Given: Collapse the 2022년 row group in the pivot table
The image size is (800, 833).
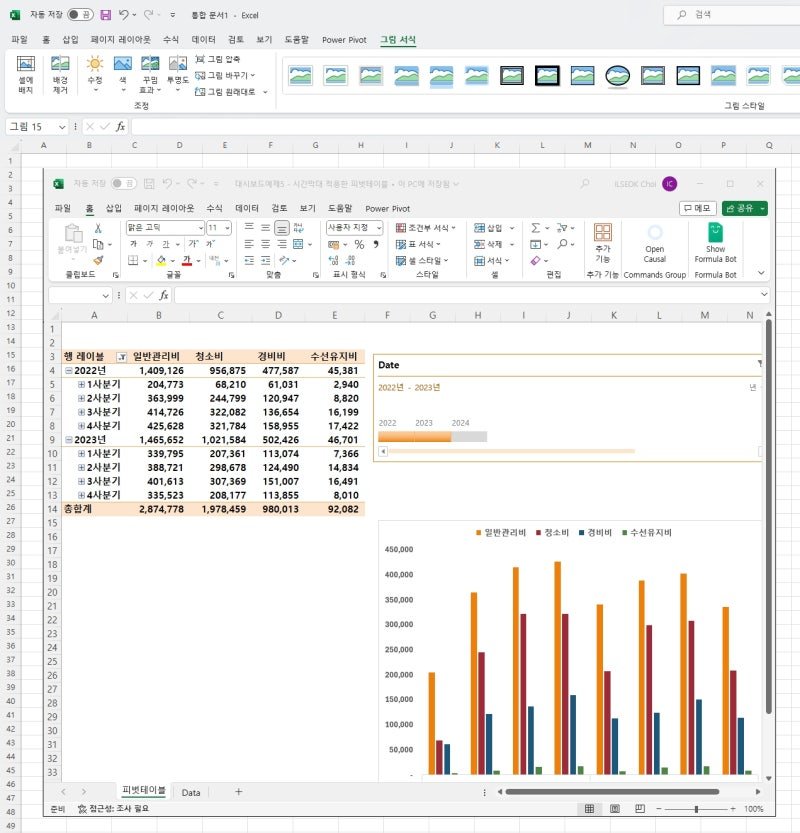Looking at the screenshot, I should click(69, 370).
